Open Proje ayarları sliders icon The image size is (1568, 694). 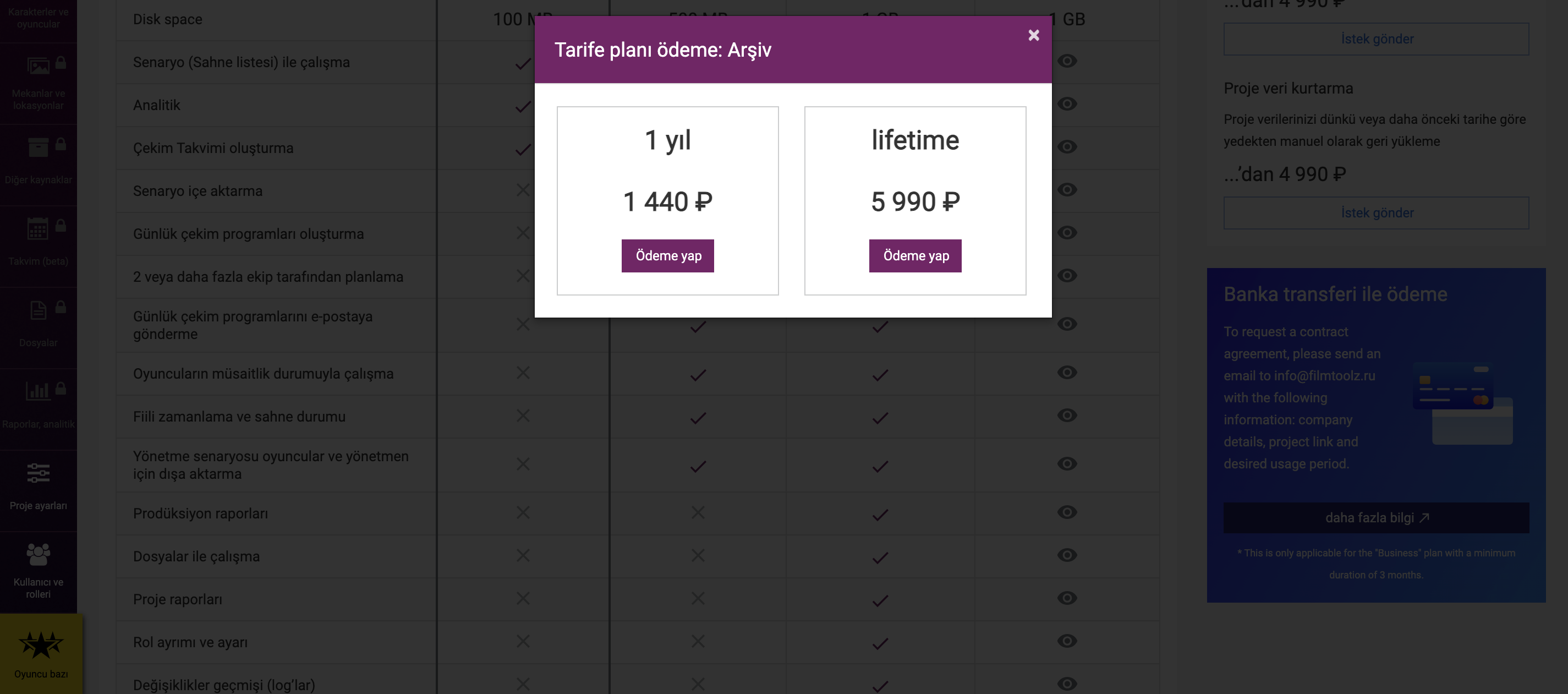point(39,473)
